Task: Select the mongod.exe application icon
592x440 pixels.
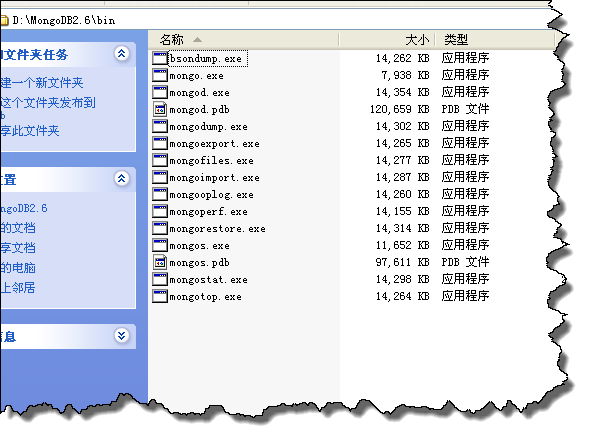Action: point(160,92)
